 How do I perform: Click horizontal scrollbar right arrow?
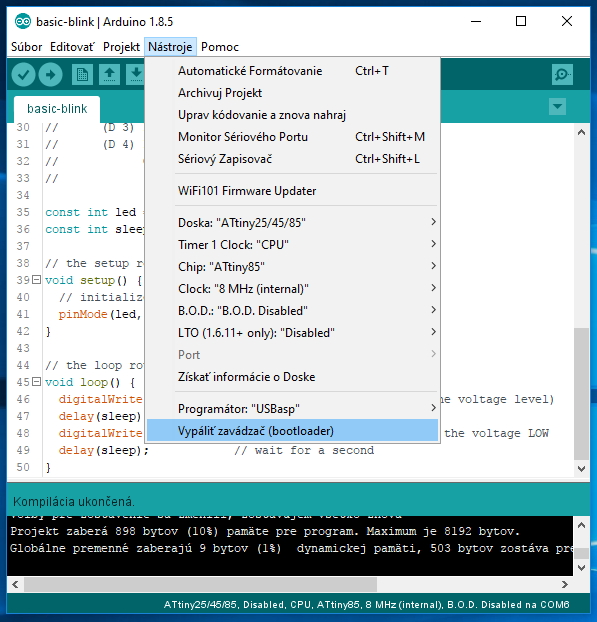[x=565, y=584]
